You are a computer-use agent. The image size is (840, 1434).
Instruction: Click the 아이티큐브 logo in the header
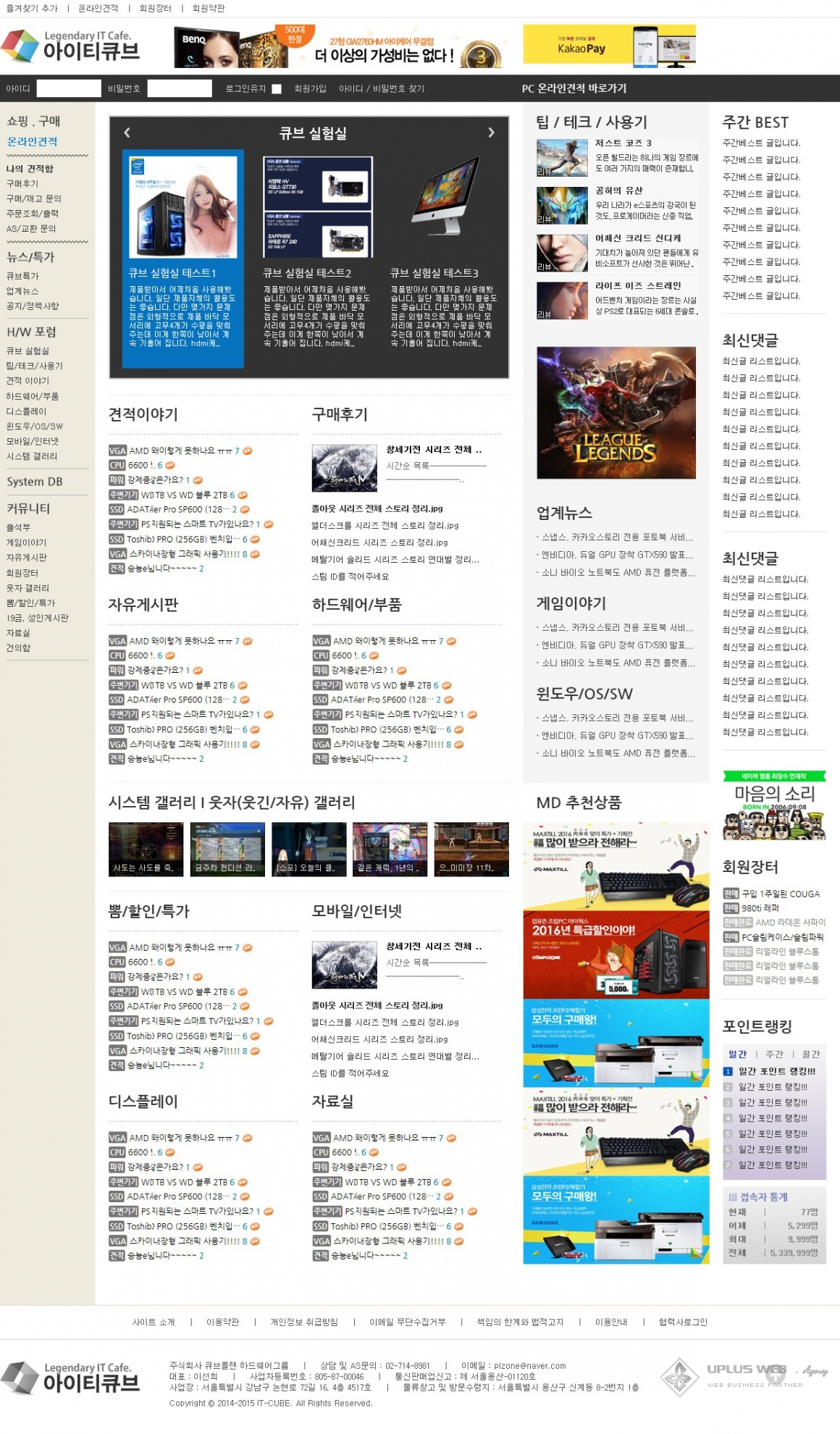[x=70, y=46]
